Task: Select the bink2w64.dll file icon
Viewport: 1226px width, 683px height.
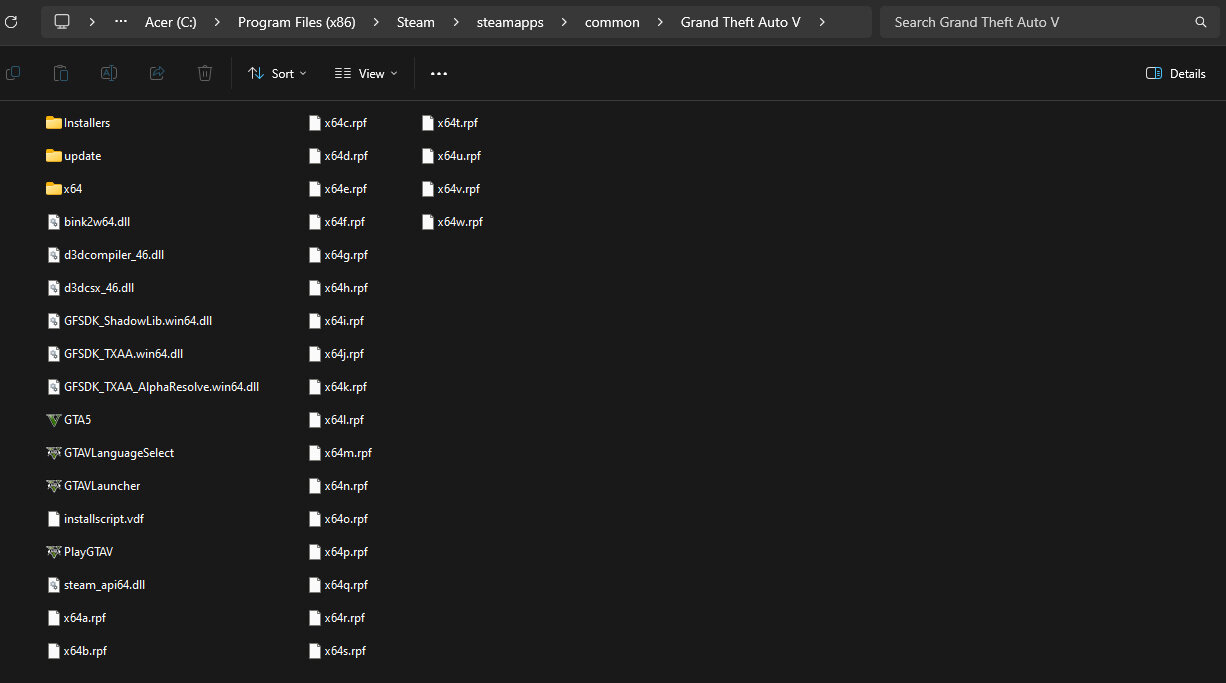Action: pyautogui.click(x=54, y=222)
